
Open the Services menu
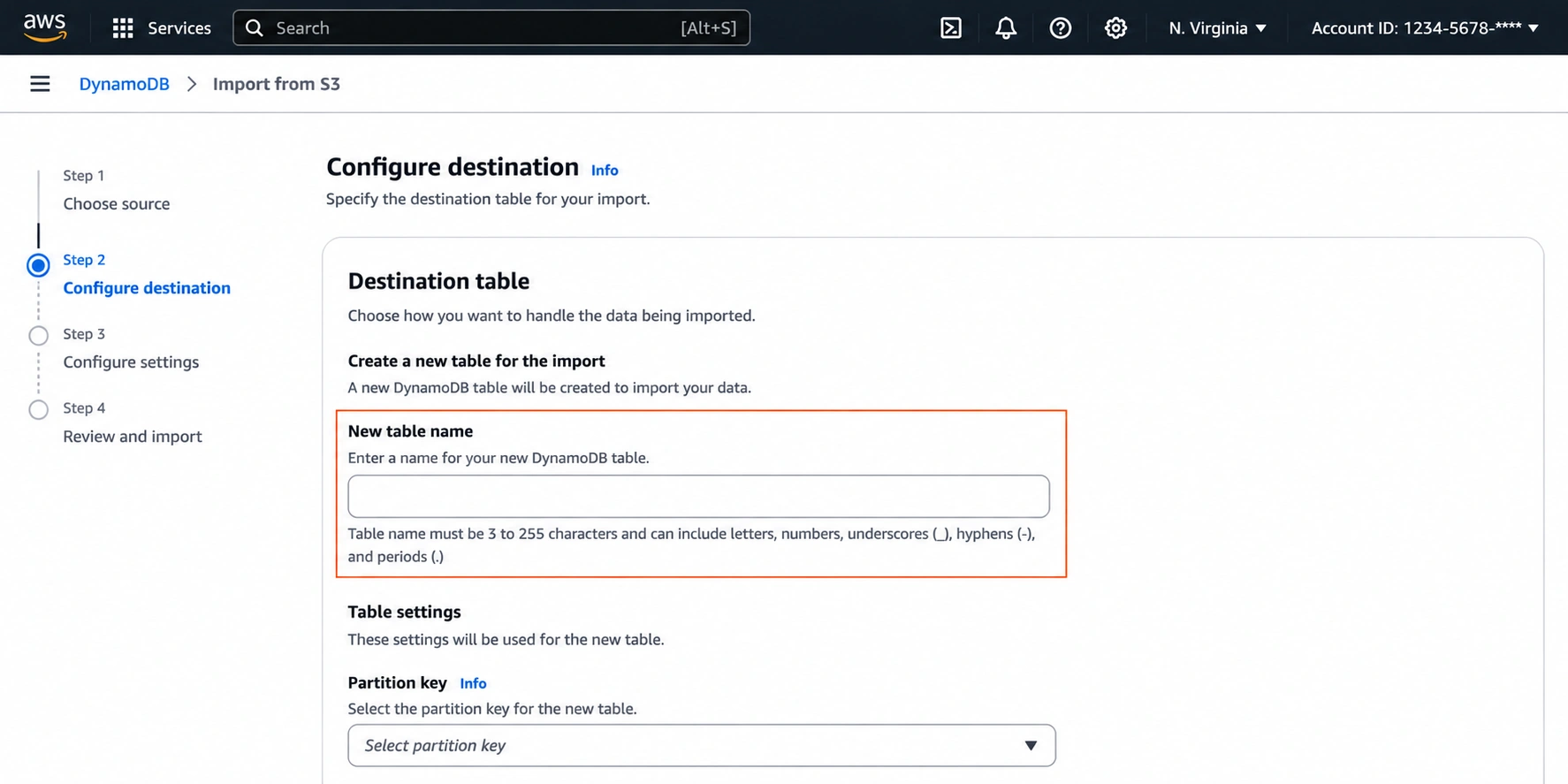point(179,28)
